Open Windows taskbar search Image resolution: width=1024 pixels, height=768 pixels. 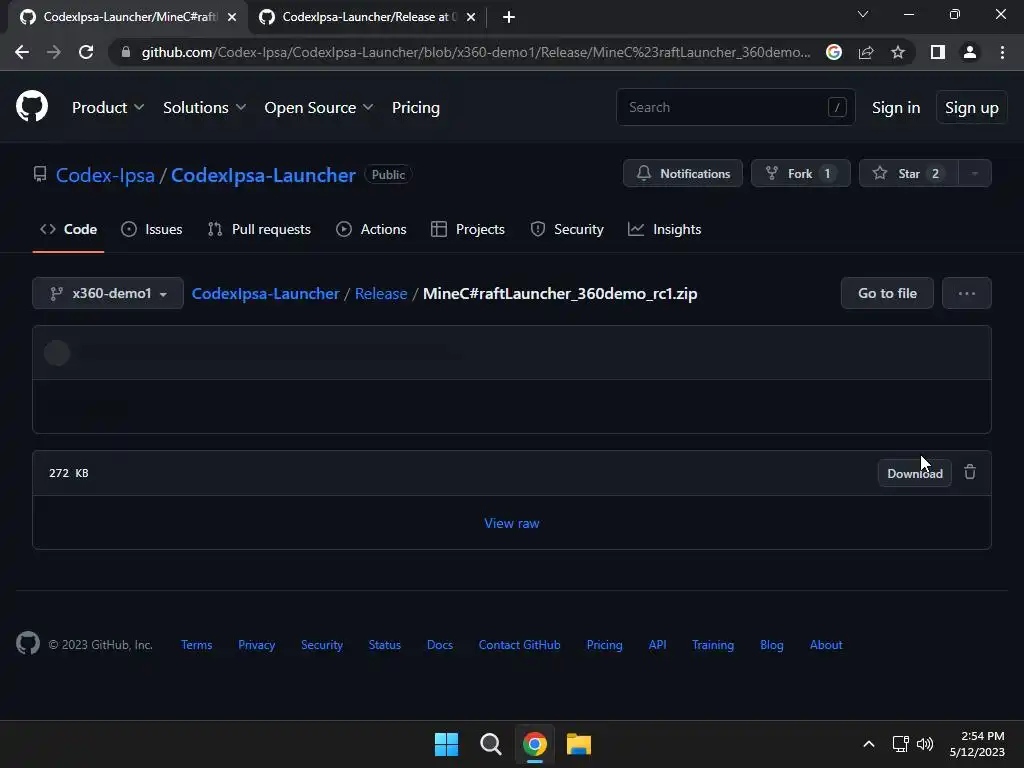490,744
